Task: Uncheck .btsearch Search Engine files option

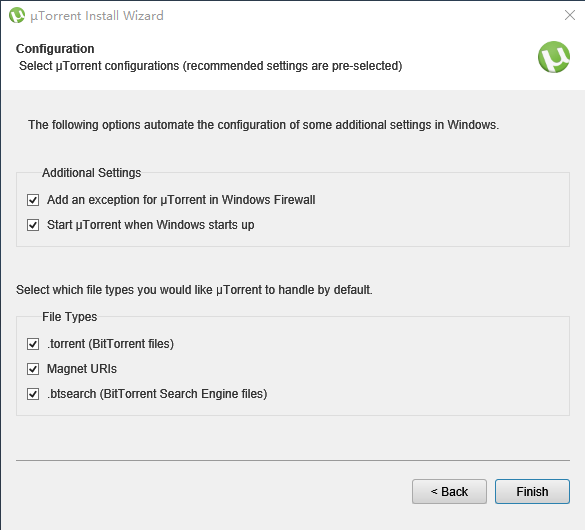Action: 33,394
